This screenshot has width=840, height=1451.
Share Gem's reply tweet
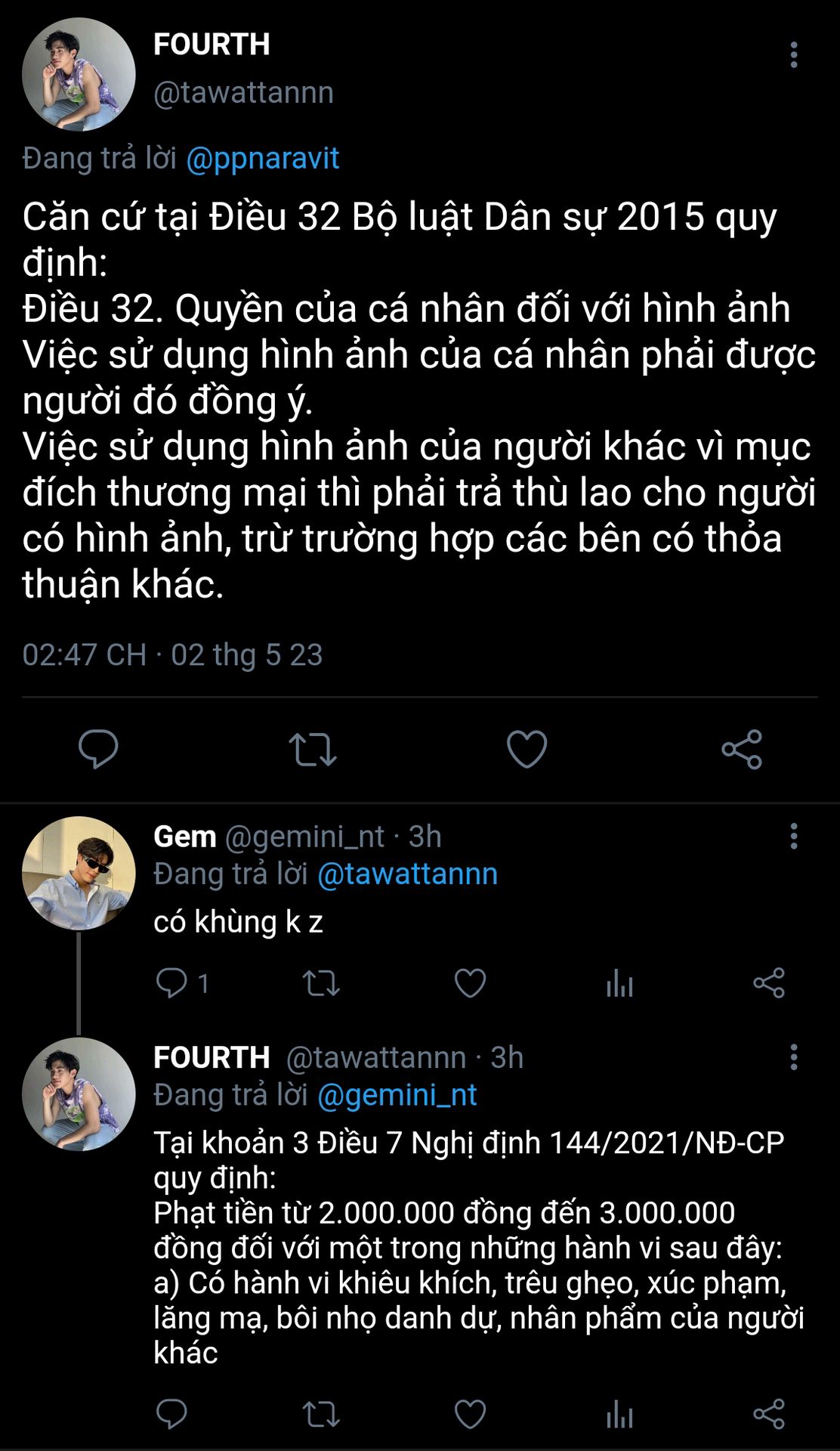pos(769,983)
